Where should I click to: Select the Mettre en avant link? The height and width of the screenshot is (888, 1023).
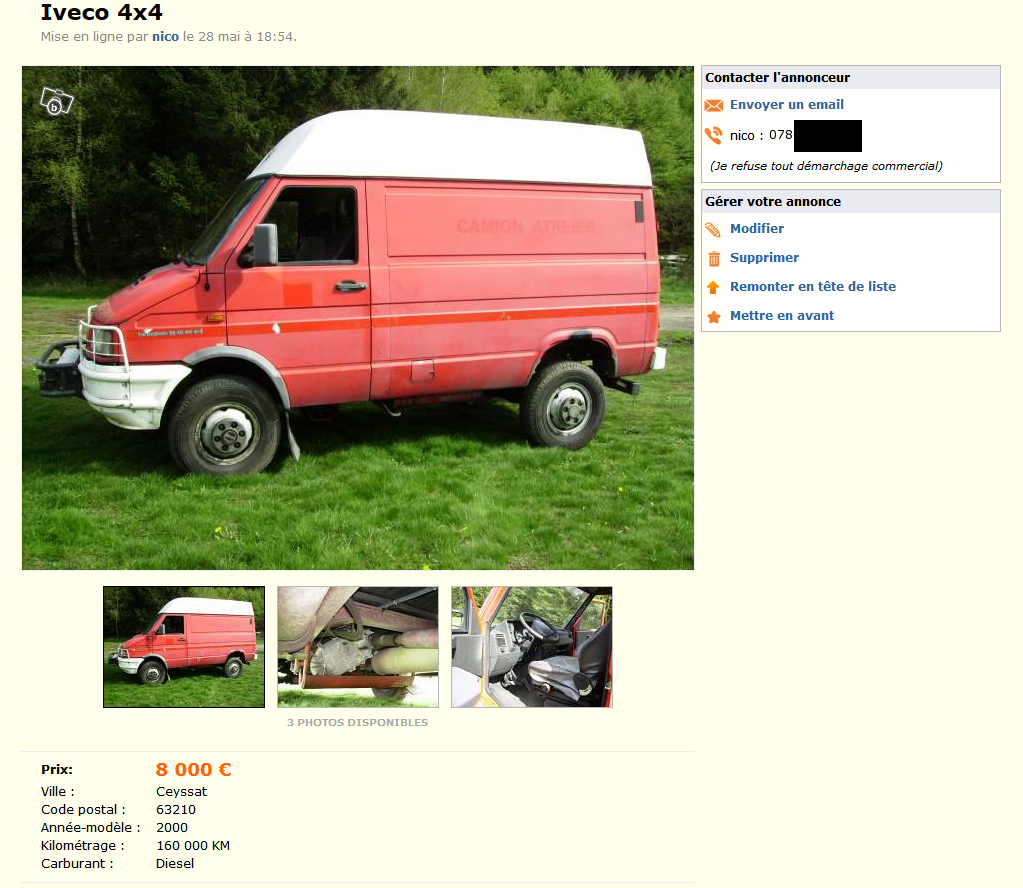point(782,316)
